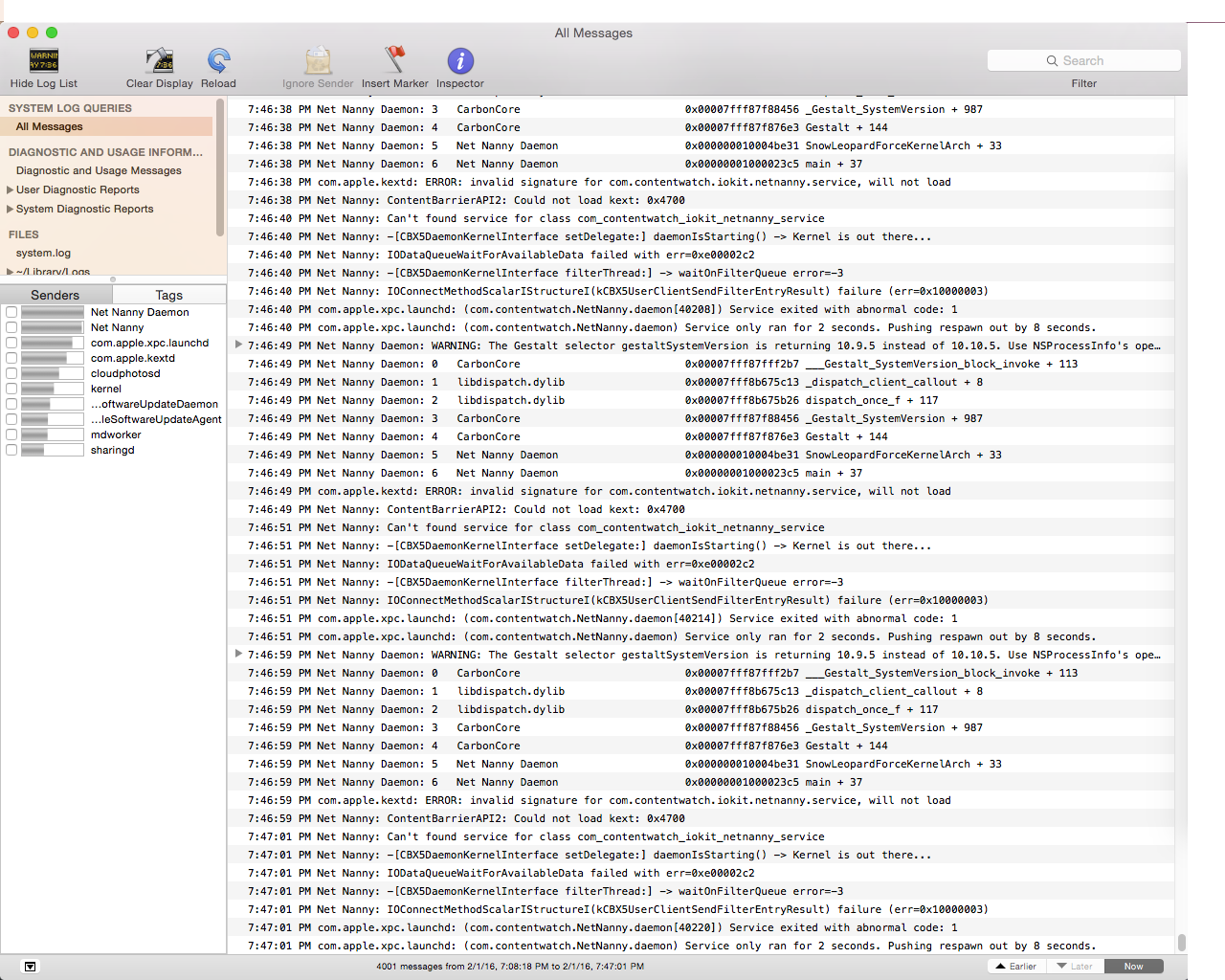
Task: Switch to the Senders tab
Action: pyautogui.click(x=56, y=295)
